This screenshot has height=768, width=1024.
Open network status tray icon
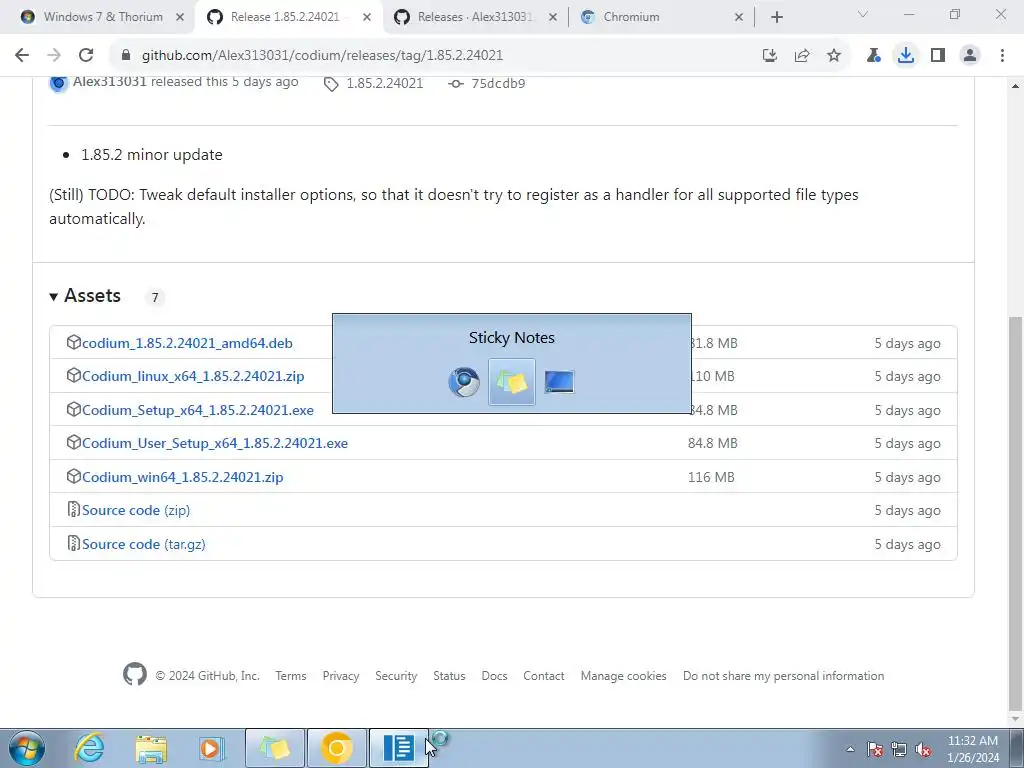[899, 749]
